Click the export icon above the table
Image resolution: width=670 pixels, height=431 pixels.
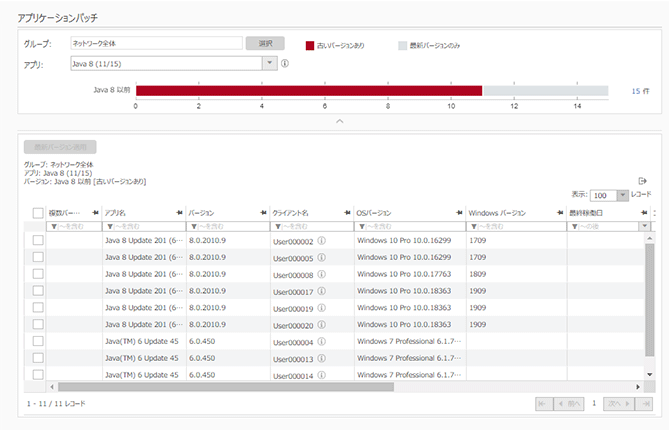(x=643, y=180)
